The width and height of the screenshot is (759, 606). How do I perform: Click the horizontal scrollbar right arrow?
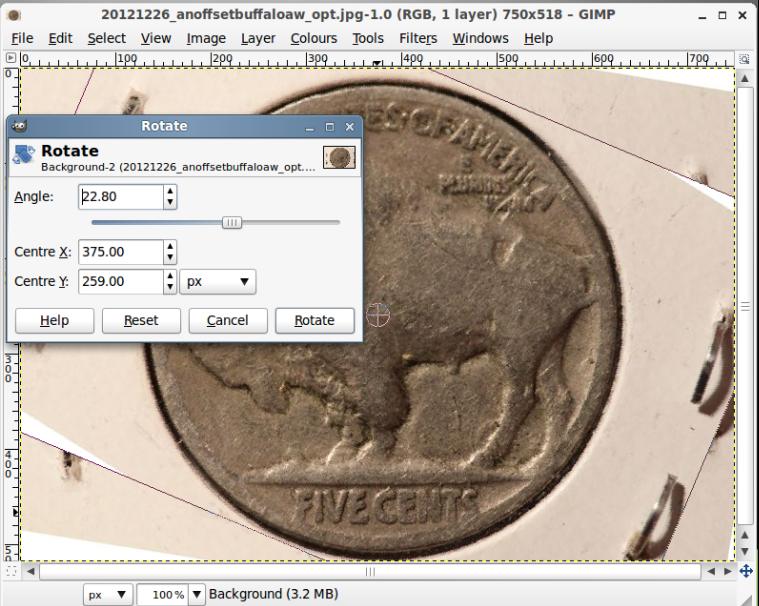point(728,571)
